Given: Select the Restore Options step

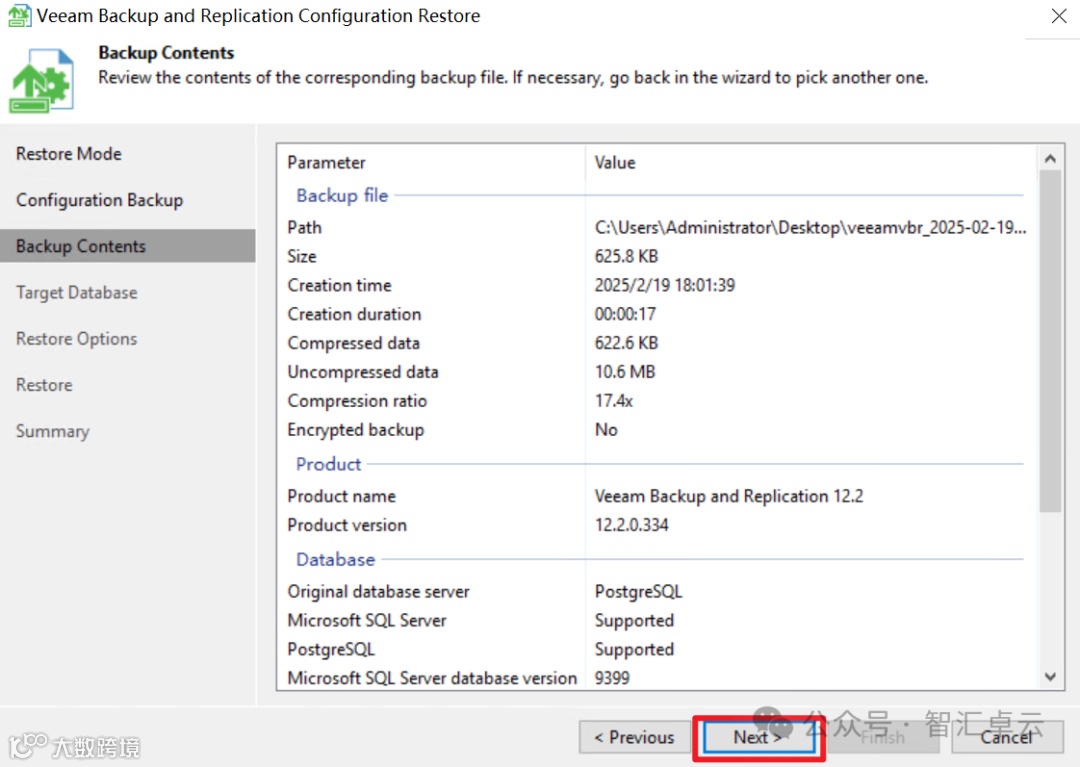Looking at the screenshot, I should (76, 339).
